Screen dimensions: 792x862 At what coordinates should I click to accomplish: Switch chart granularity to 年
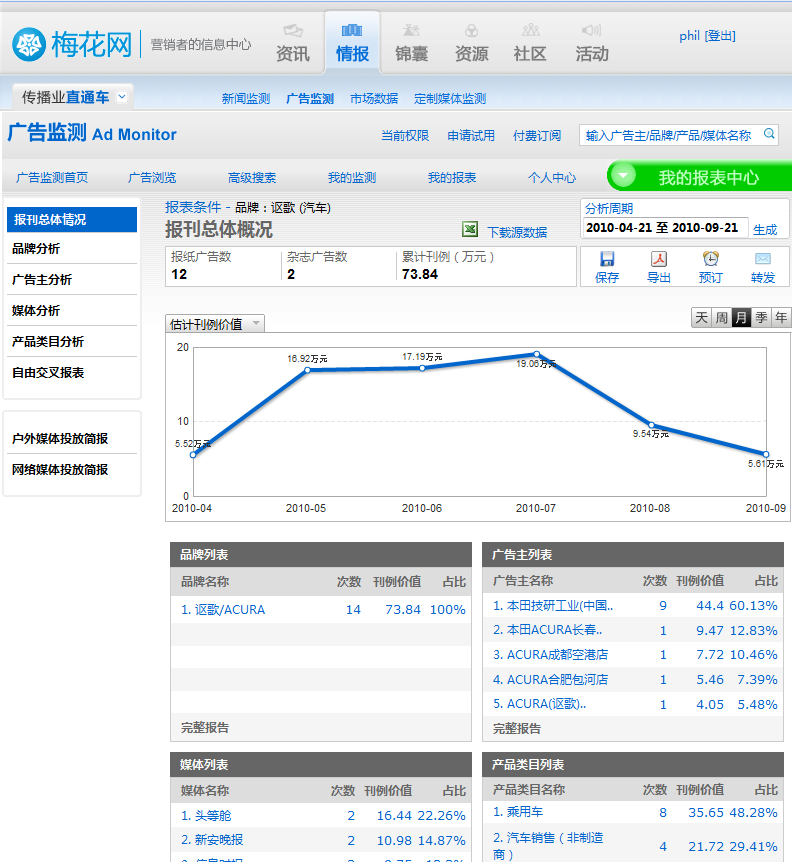[781, 317]
